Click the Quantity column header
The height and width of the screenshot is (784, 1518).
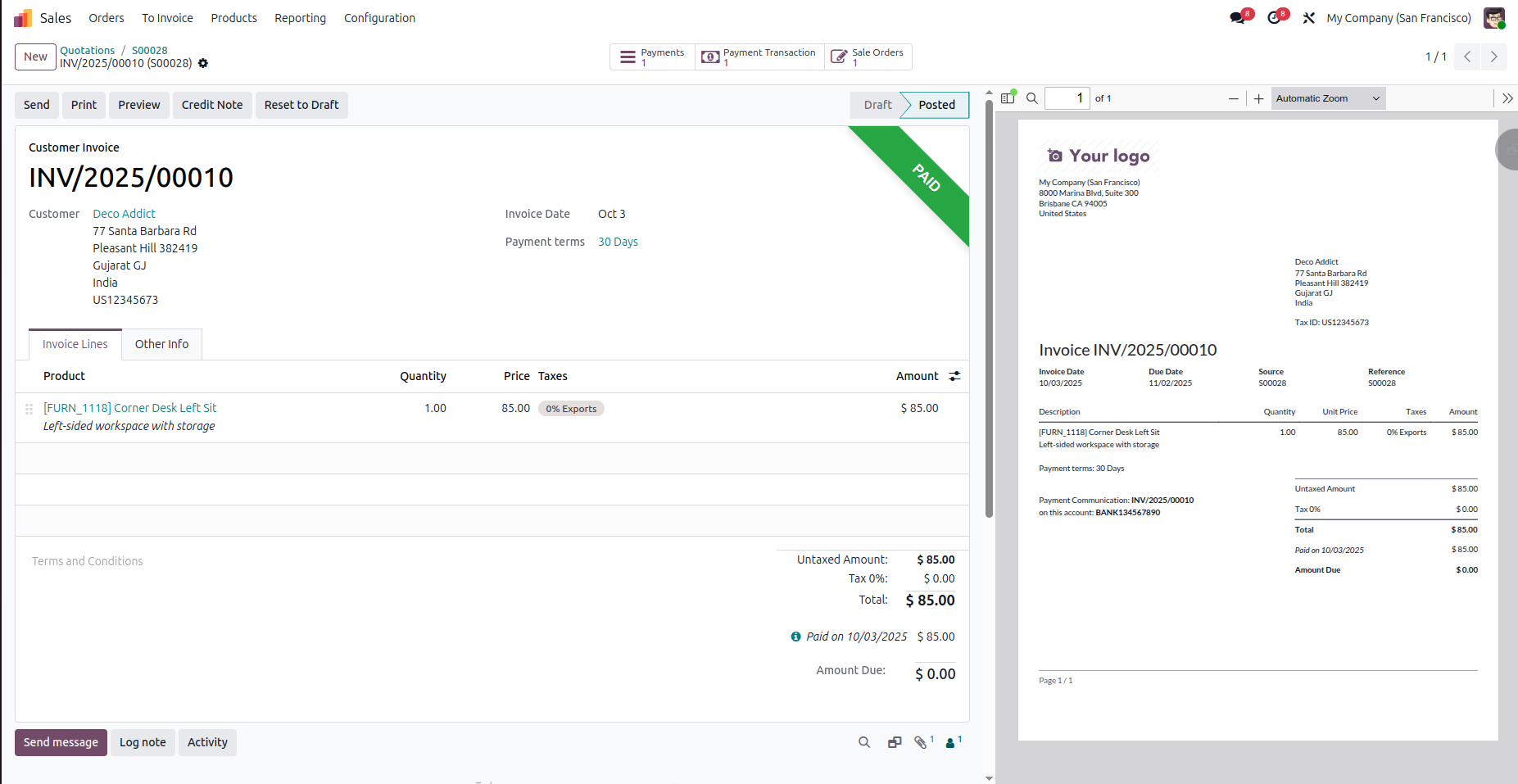tap(423, 376)
